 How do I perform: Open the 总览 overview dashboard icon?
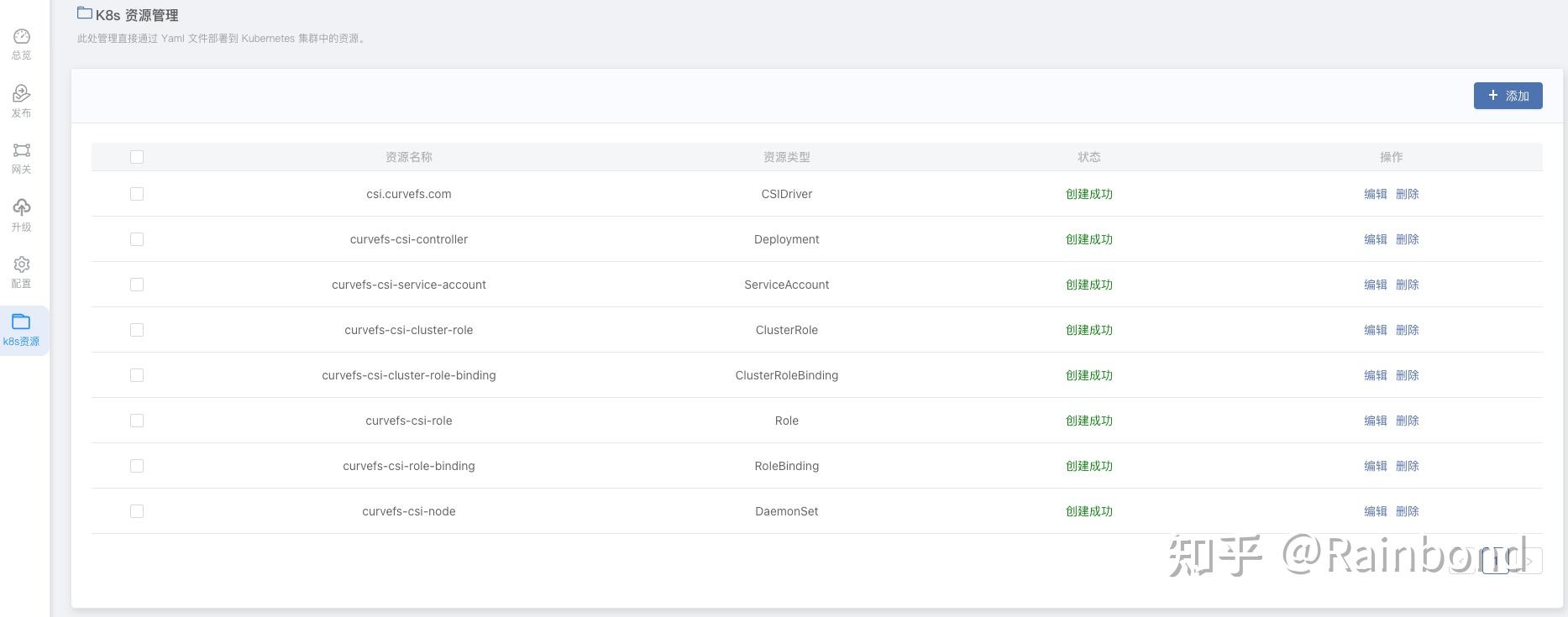22,37
